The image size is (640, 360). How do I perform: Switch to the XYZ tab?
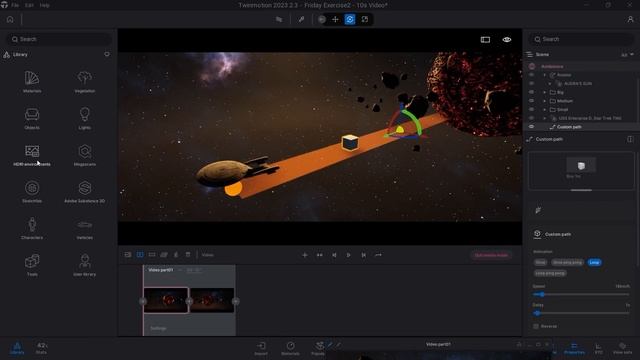click(x=598, y=348)
